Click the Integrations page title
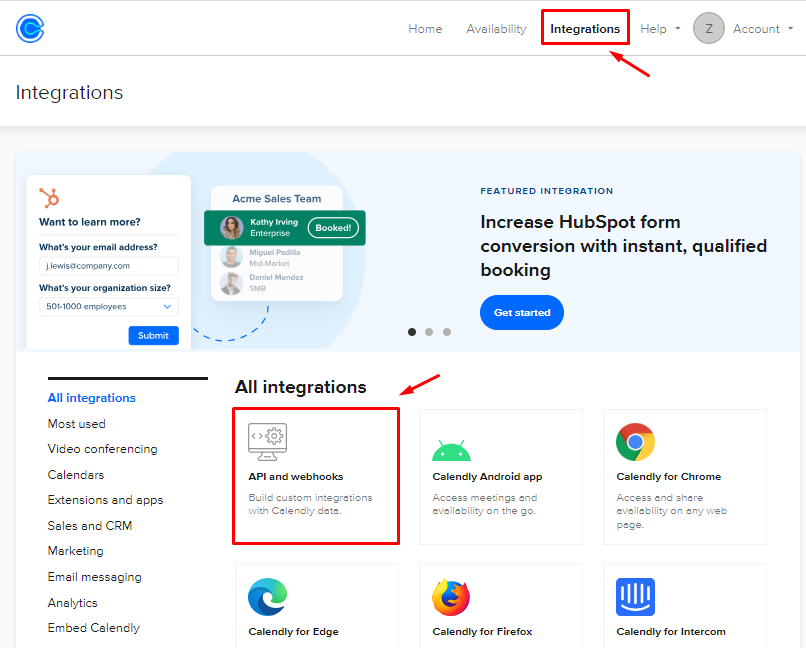Screen dimensions: 806x648 point(69,92)
